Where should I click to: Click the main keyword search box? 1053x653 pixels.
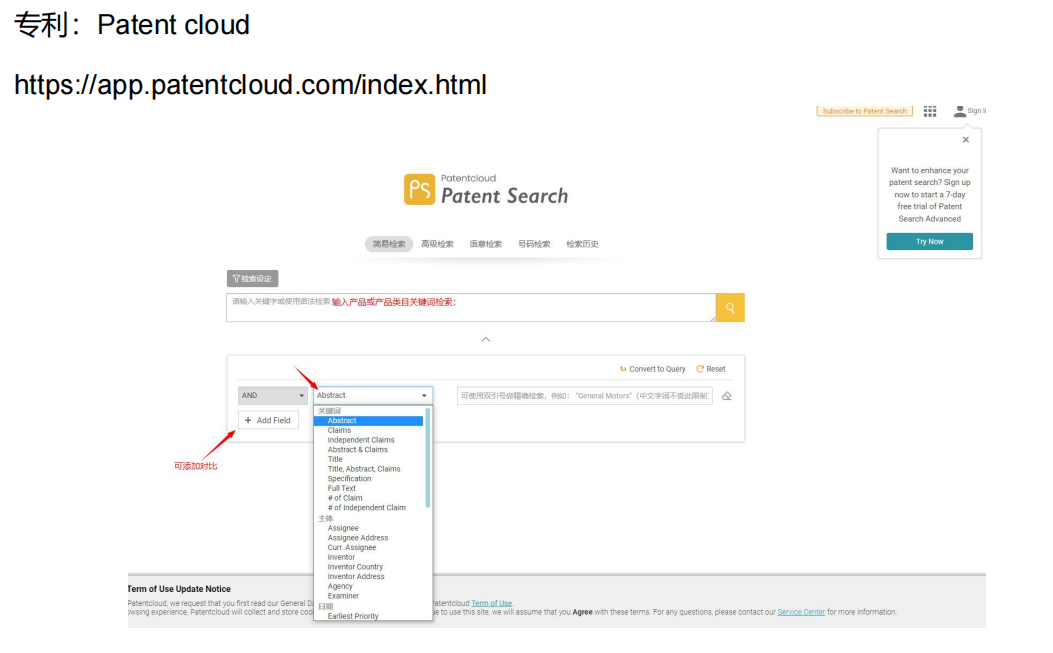pyautogui.click(x=471, y=308)
